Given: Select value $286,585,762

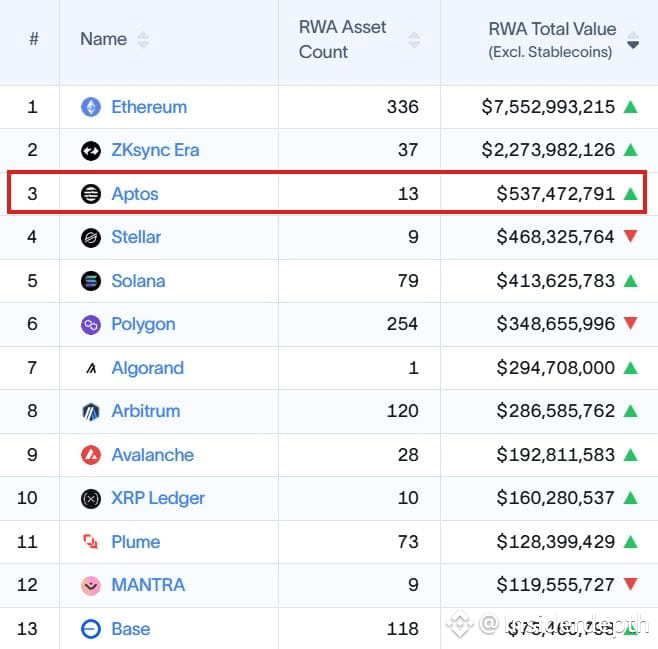Looking at the screenshot, I should click(x=556, y=411).
